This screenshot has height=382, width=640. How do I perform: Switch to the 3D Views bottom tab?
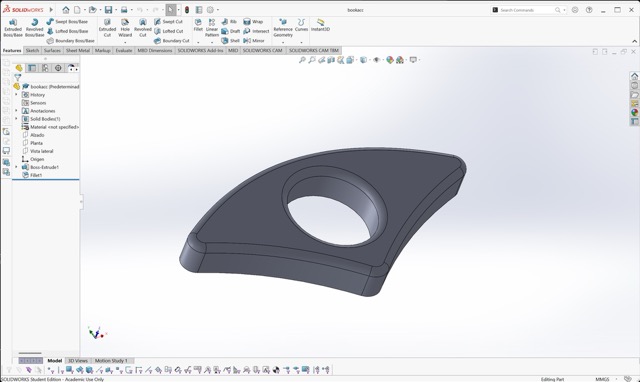click(78, 361)
